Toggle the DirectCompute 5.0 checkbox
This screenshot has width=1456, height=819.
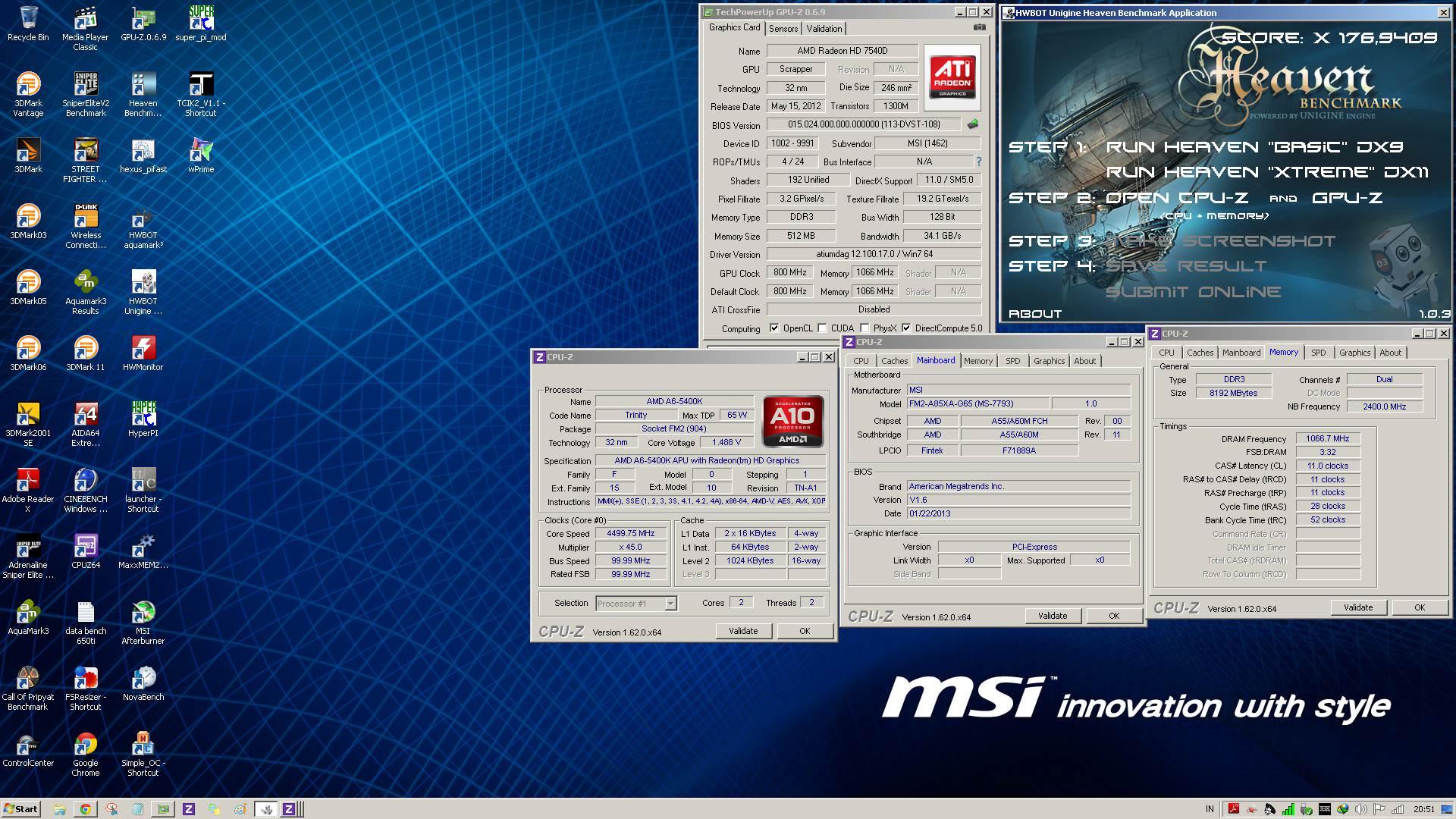click(905, 328)
